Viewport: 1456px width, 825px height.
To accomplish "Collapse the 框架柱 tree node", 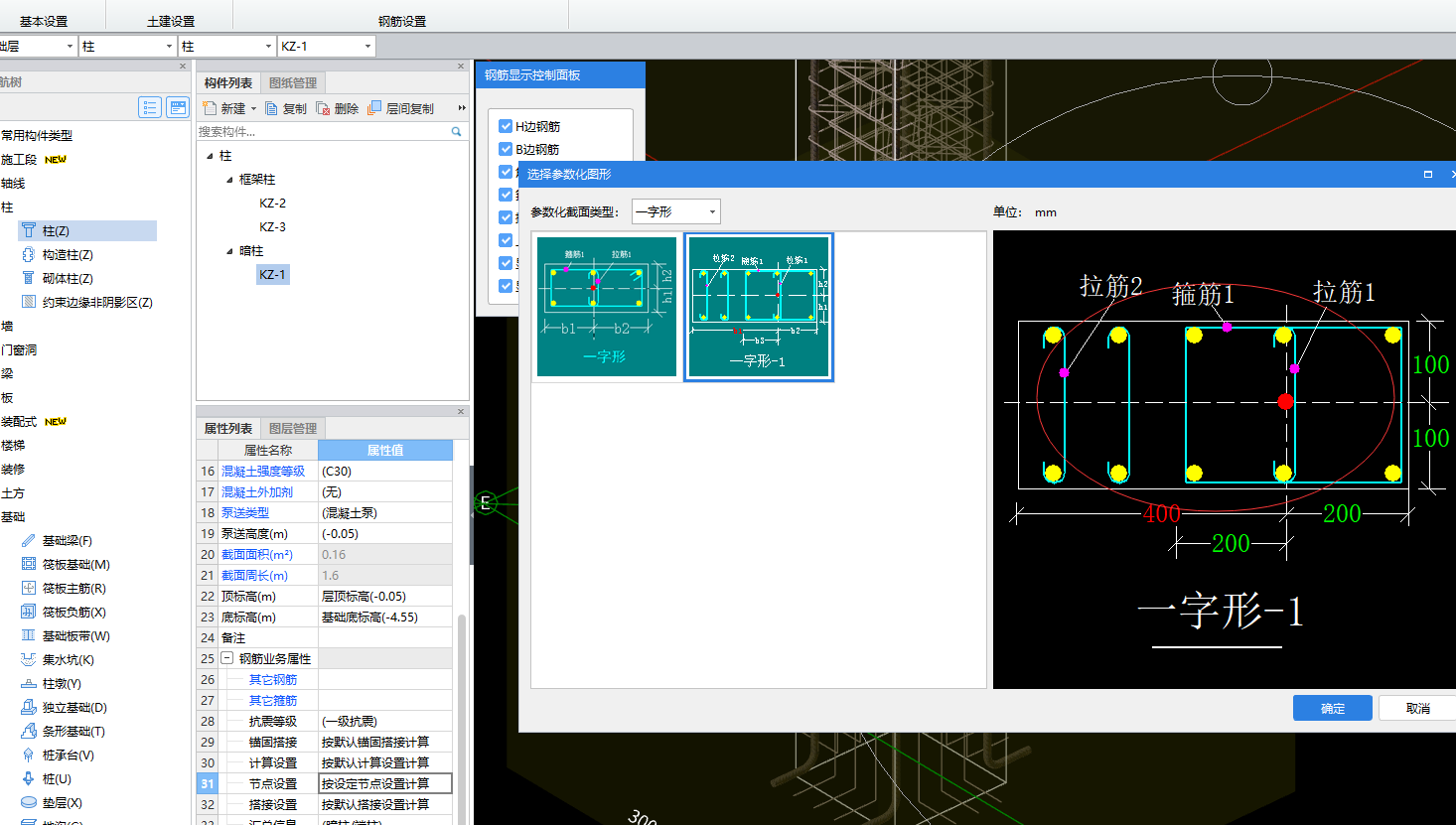I will 229,180.
